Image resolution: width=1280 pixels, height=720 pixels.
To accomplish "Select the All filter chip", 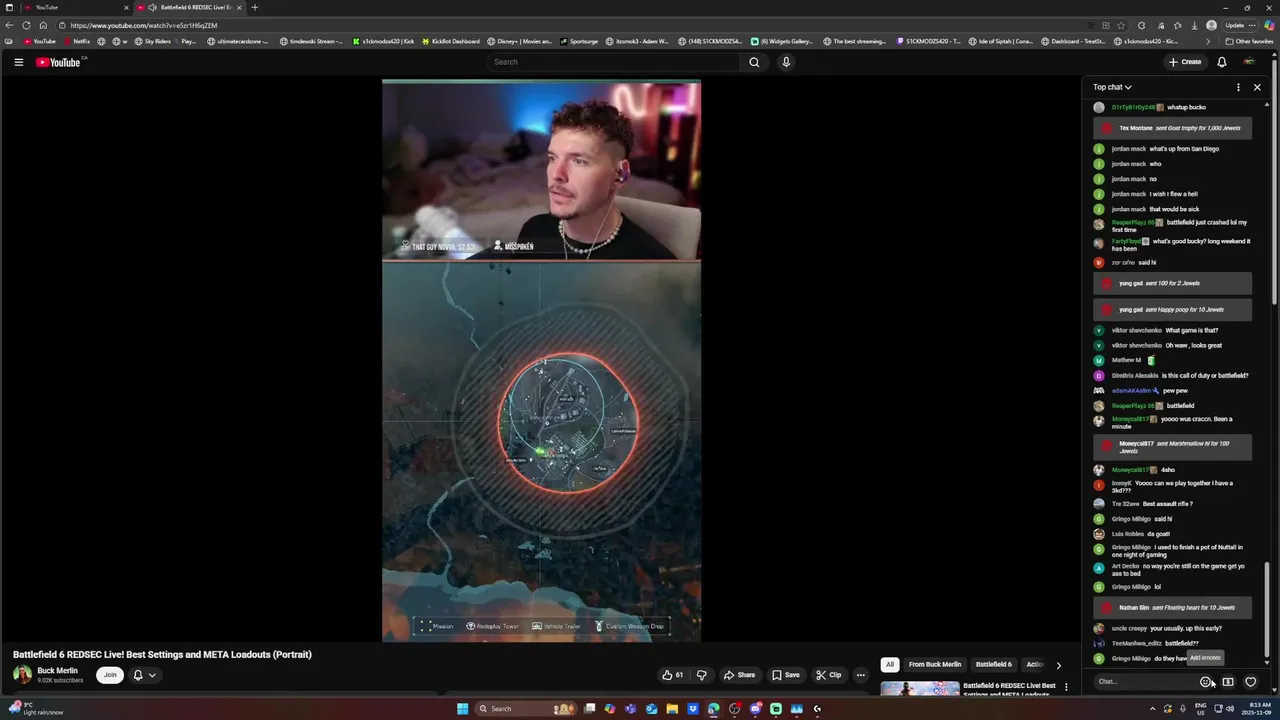I will [889, 664].
